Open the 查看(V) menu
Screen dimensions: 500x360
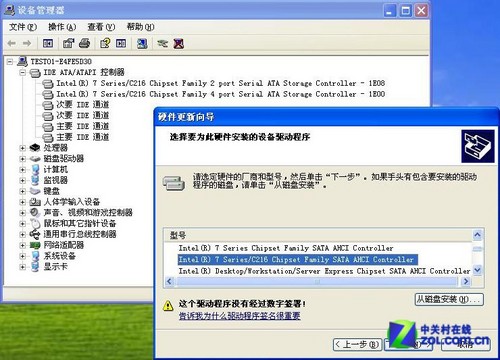click(x=101, y=27)
